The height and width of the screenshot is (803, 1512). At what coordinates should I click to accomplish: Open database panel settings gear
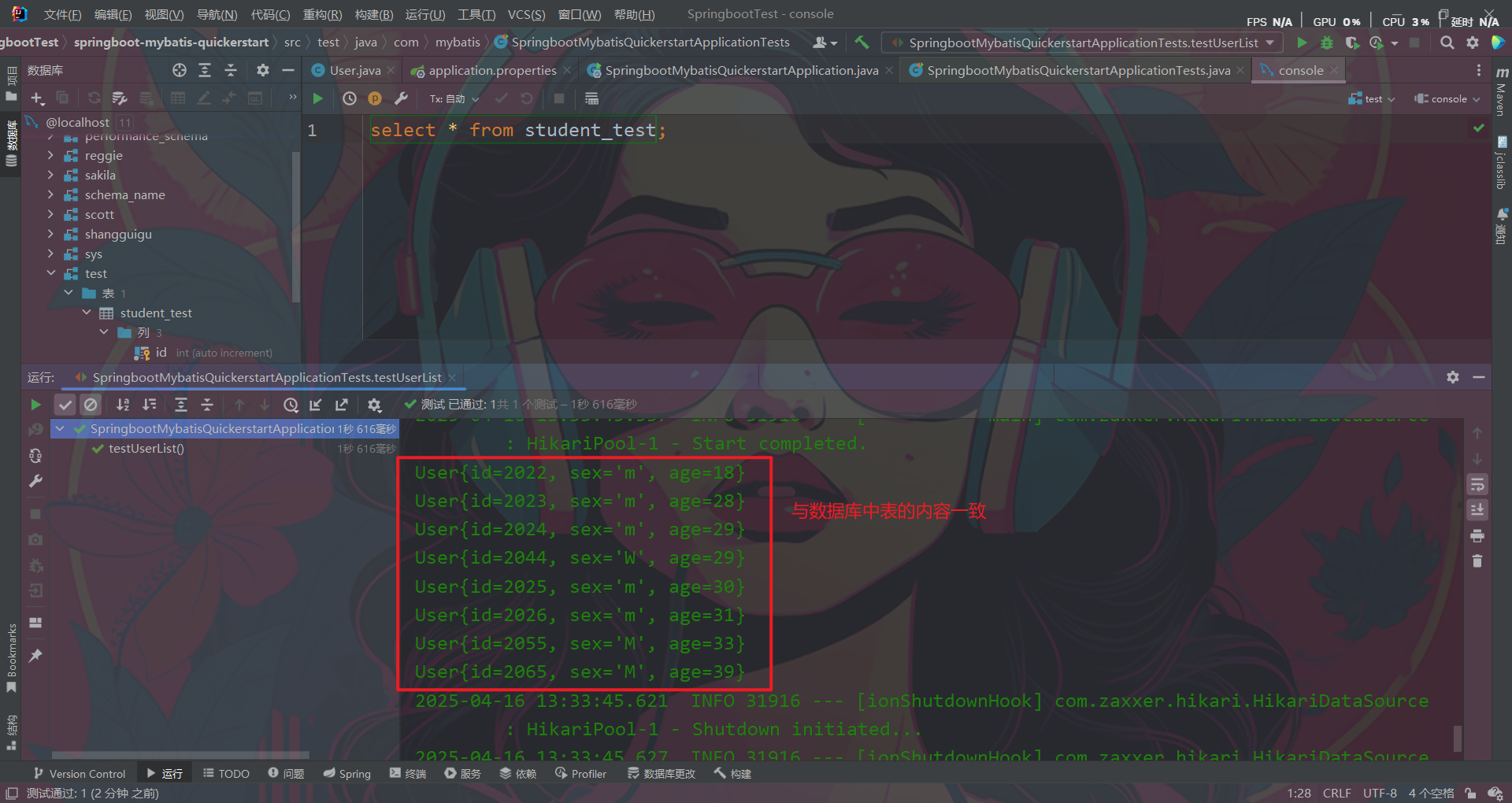(263, 70)
